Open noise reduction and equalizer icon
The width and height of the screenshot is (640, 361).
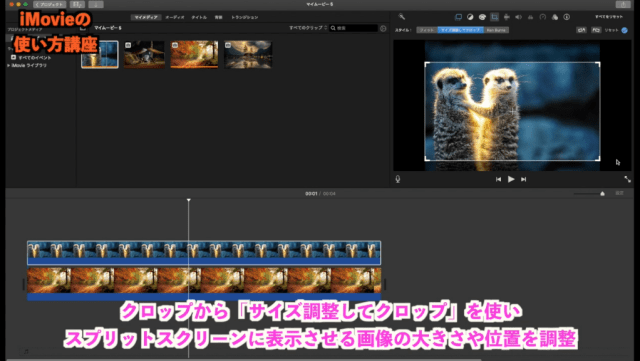pyautogui.click(x=530, y=17)
